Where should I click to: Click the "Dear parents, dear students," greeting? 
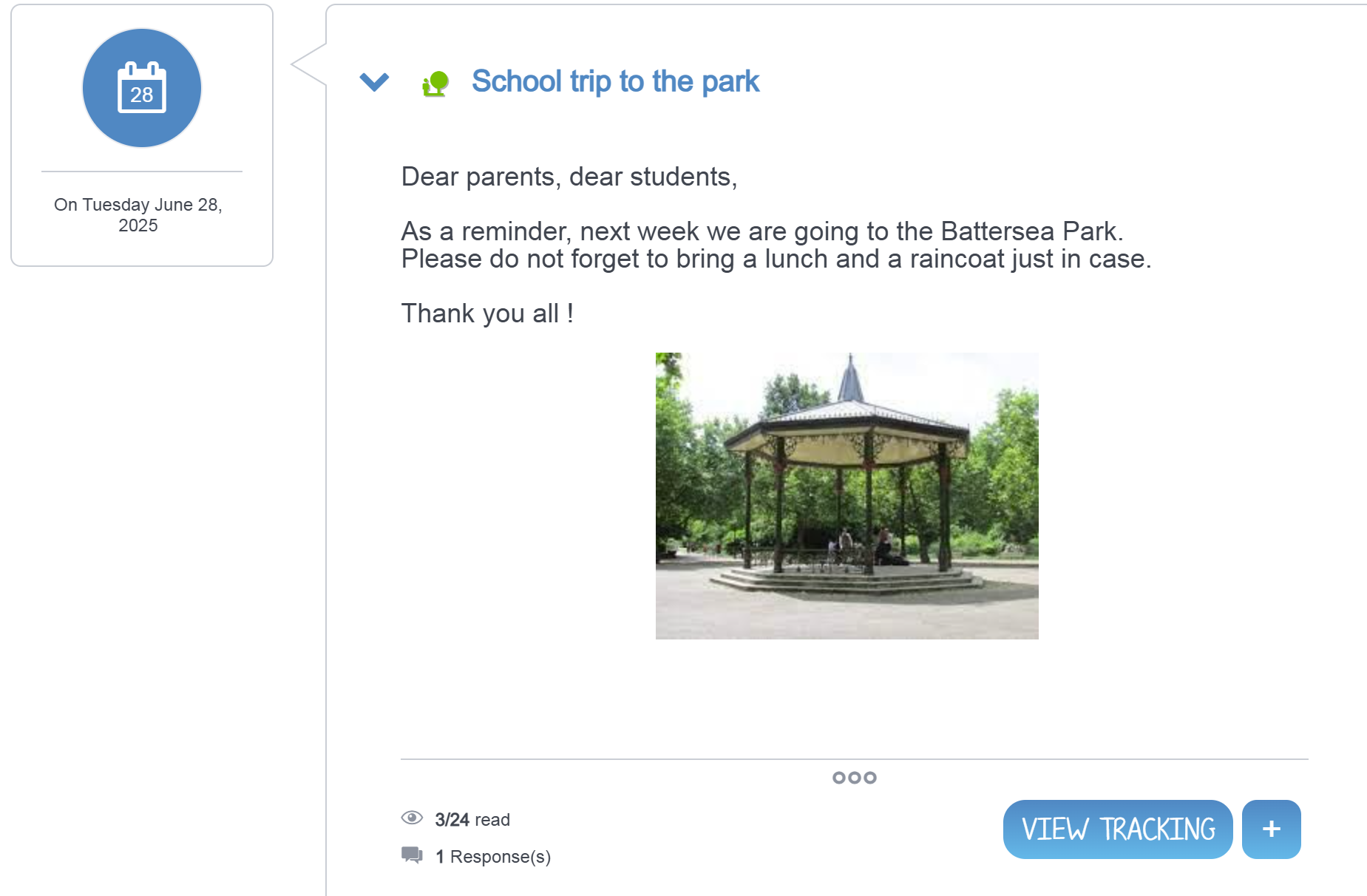(569, 177)
